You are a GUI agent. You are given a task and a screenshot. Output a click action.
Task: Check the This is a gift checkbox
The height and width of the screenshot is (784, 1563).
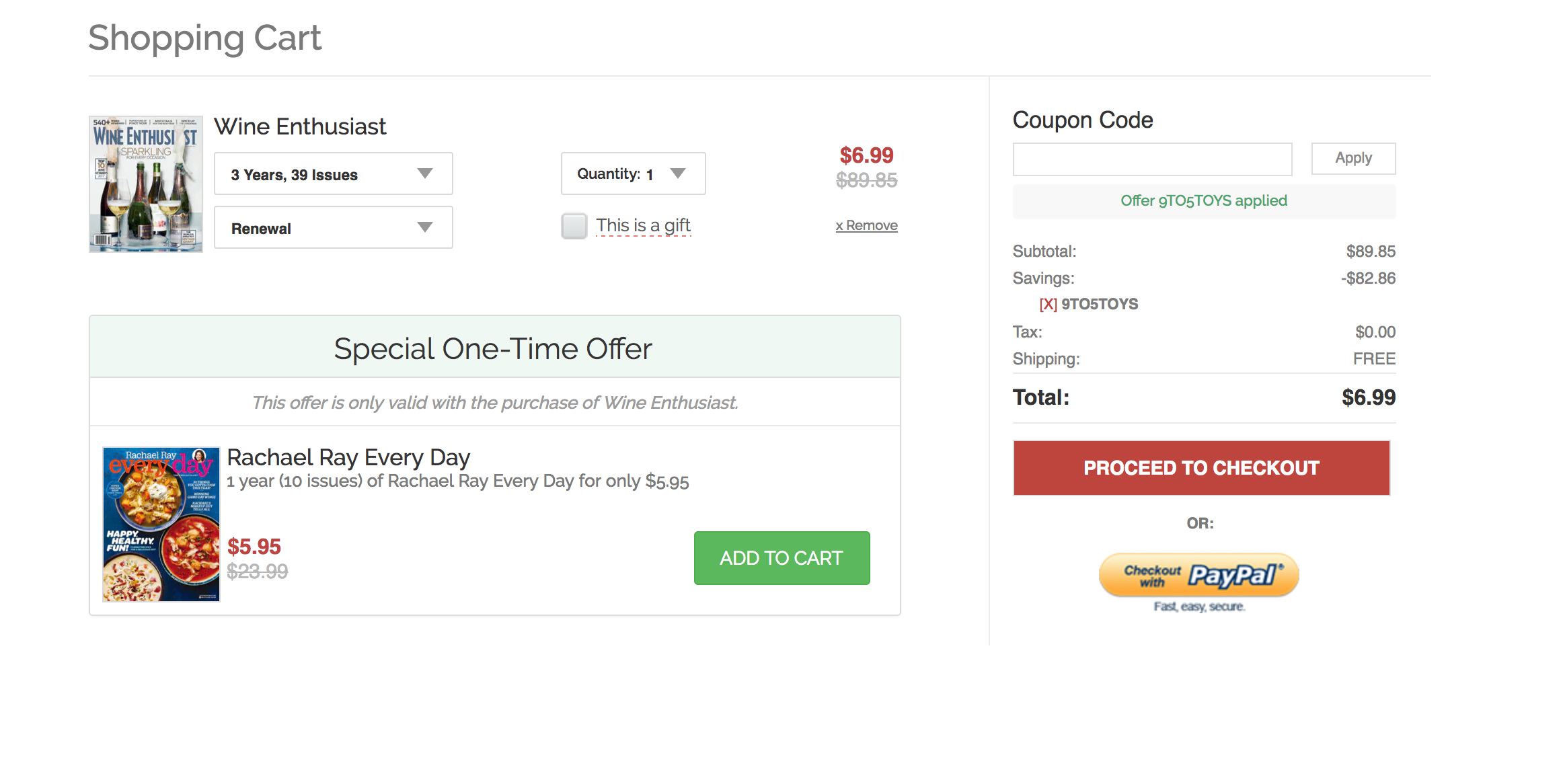pos(574,226)
